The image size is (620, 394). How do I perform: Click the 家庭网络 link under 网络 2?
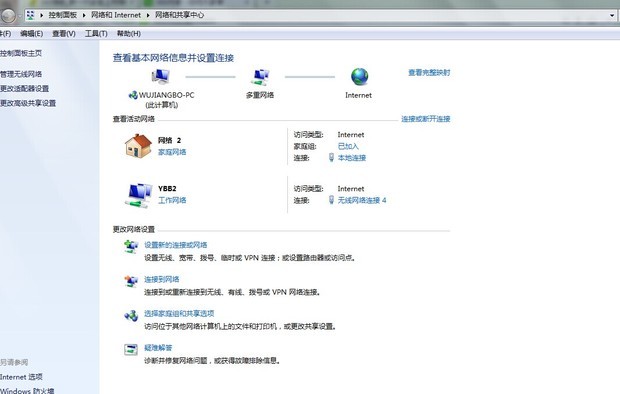[172, 152]
